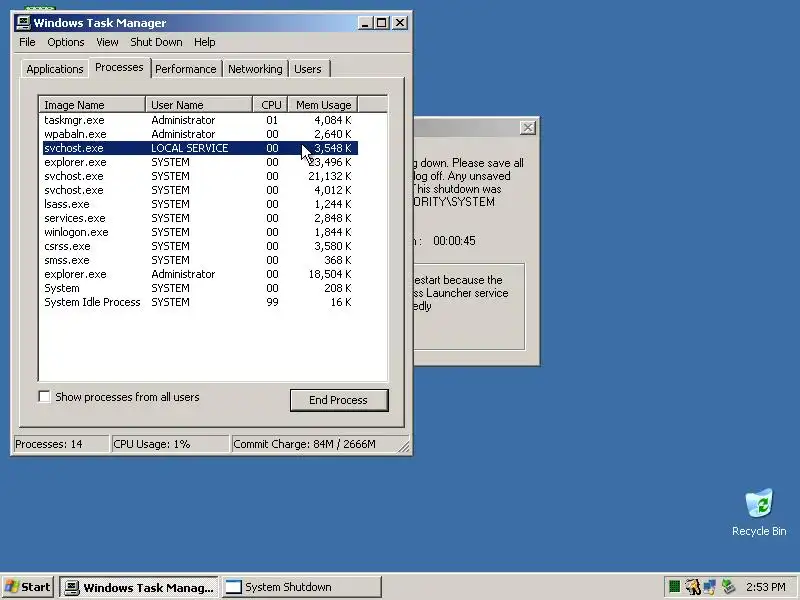Select the services.exe process
Viewport: 800px width, 600px height.
(x=200, y=218)
